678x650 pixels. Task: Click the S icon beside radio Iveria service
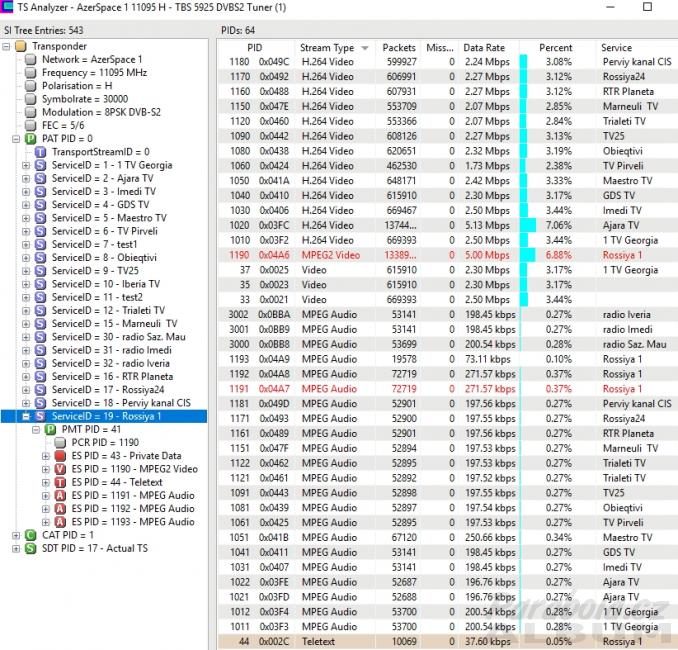coord(41,363)
